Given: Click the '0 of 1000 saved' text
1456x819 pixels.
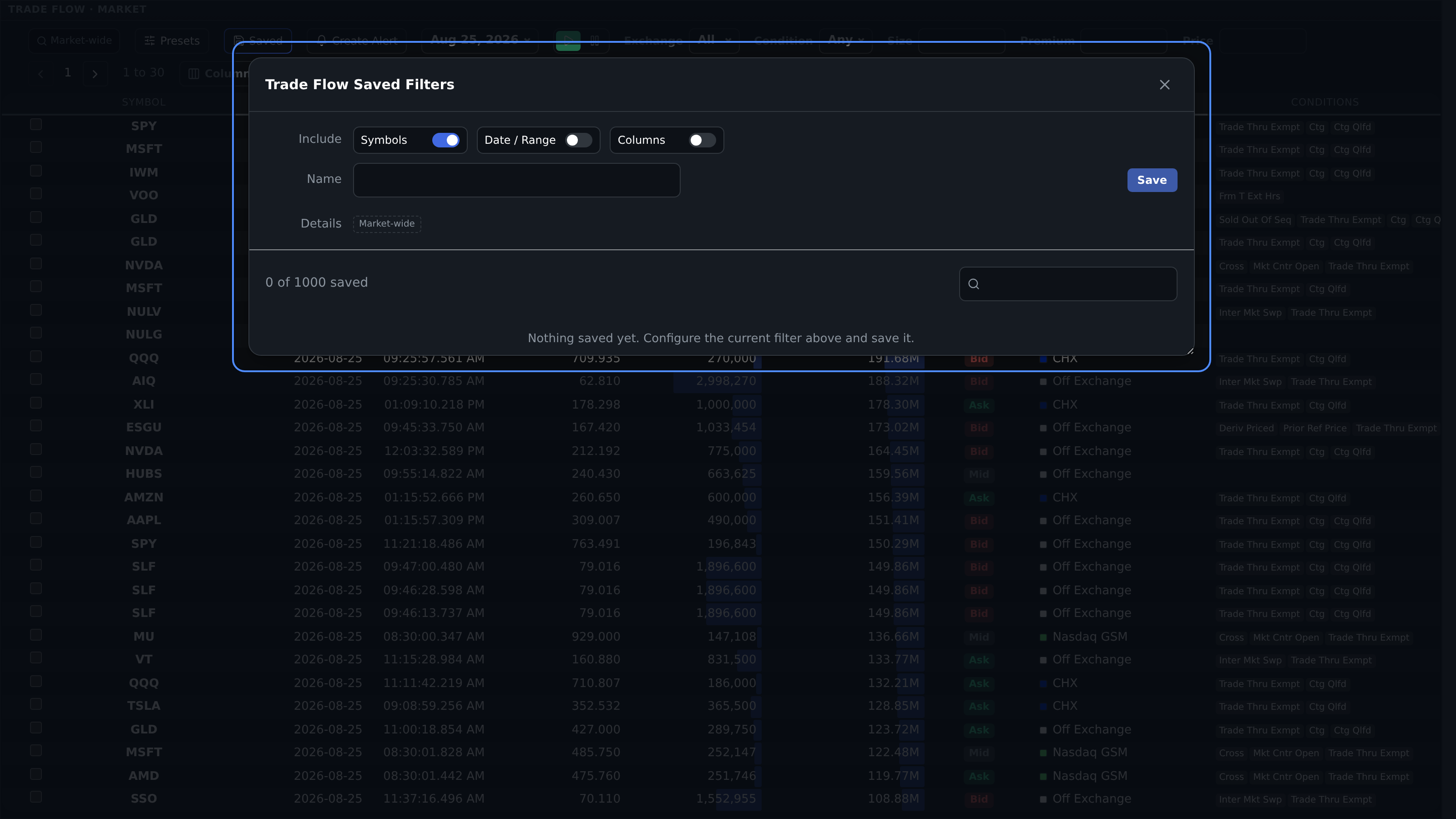Looking at the screenshot, I should [317, 283].
